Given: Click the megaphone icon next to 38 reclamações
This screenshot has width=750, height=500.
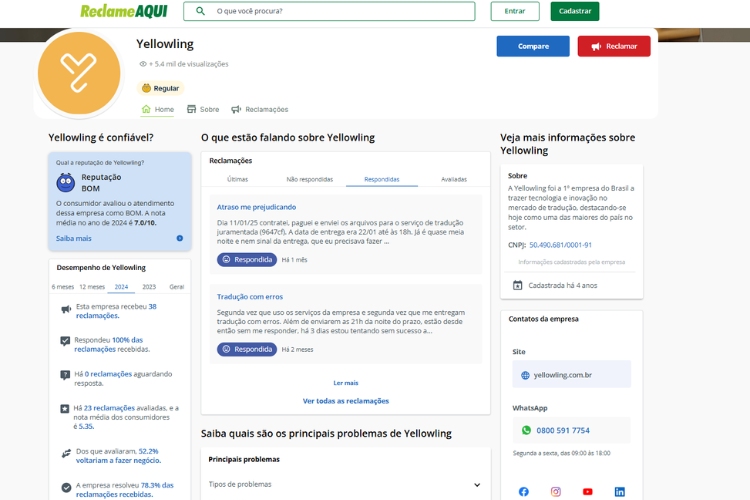Looking at the screenshot, I should (66, 310).
